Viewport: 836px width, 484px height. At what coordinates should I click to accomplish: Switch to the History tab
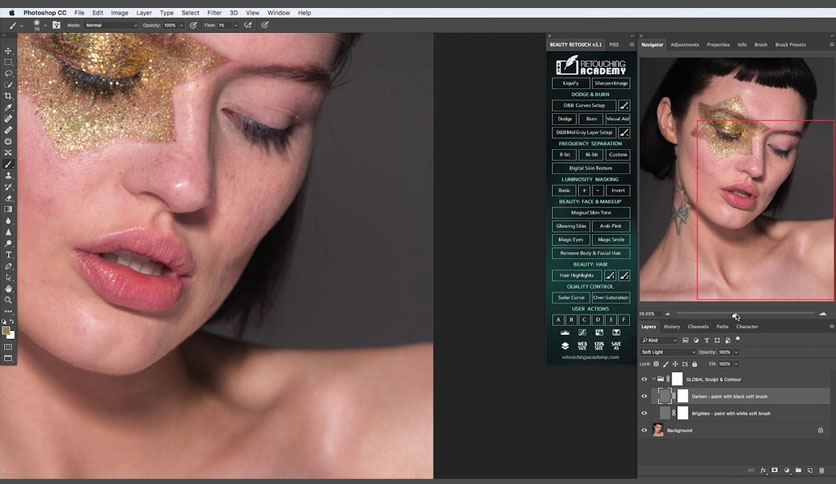671,326
